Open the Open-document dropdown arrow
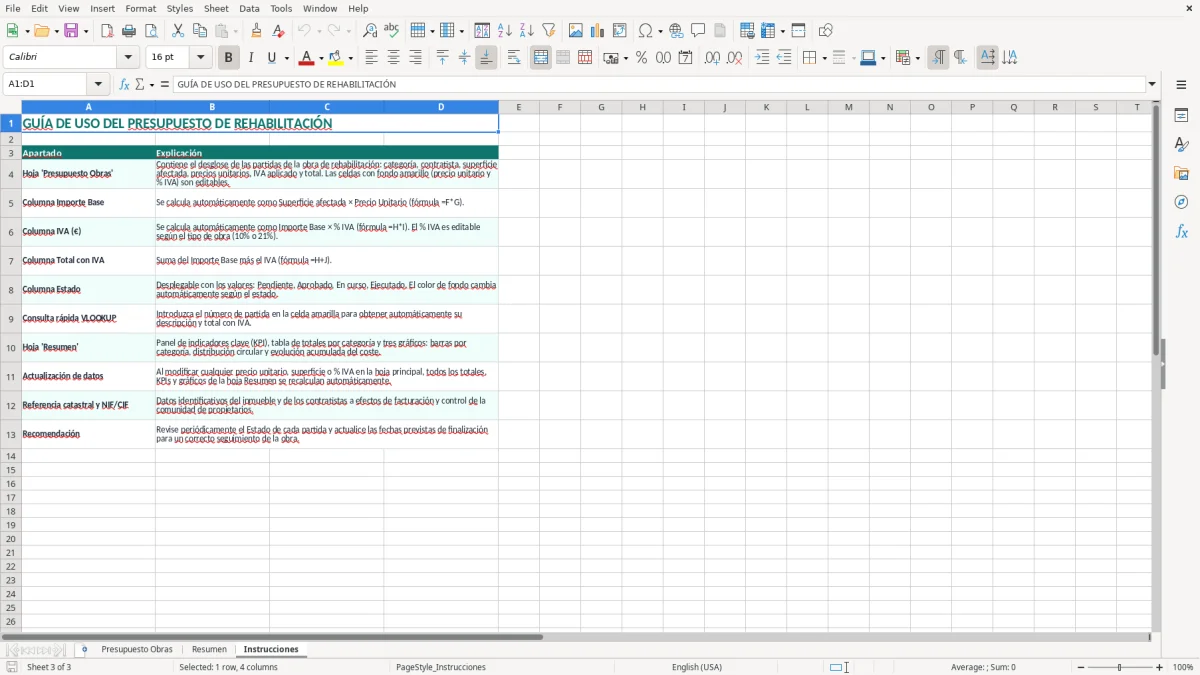Viewport: 1200px width, 675px height. [56, 31]
